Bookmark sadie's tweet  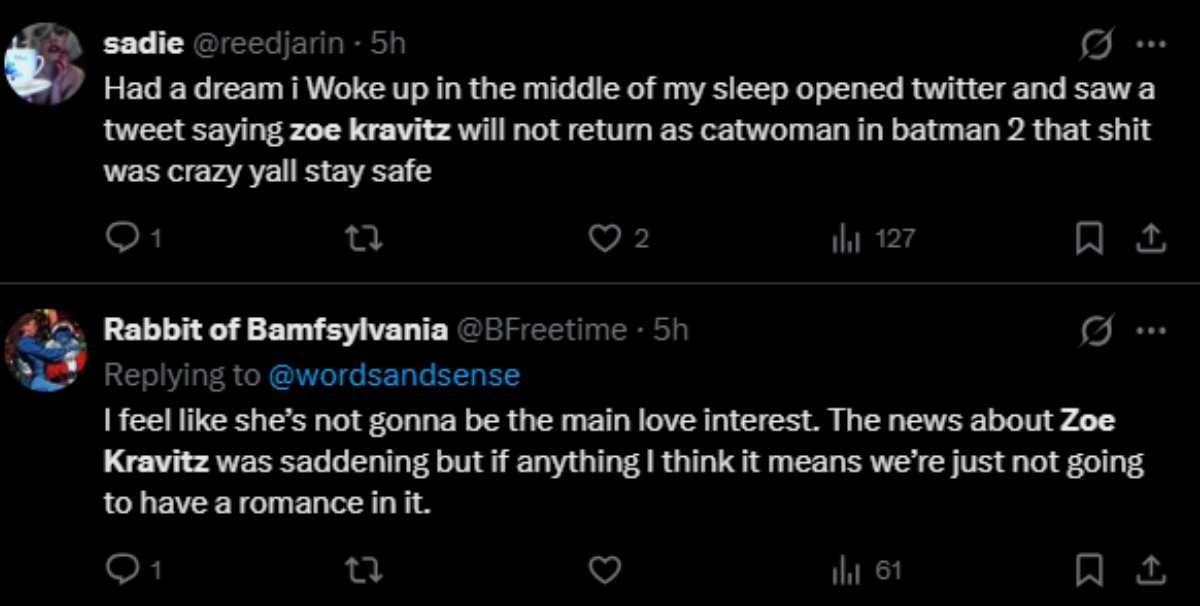pyautogui.click(x=1089, y=238)
